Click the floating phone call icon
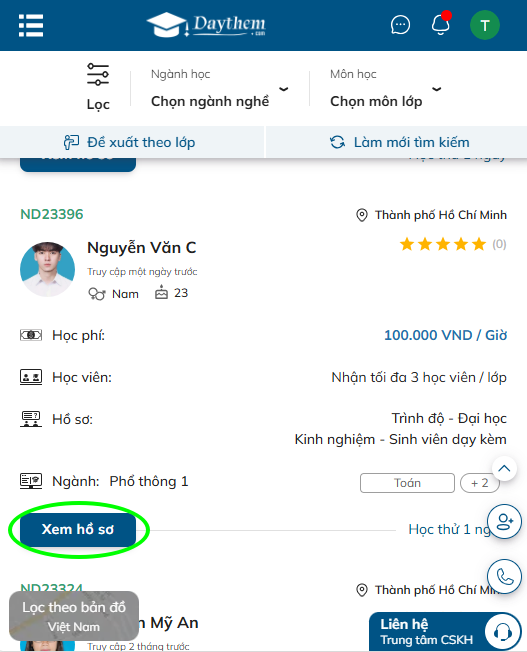 [x=505, y=576]
